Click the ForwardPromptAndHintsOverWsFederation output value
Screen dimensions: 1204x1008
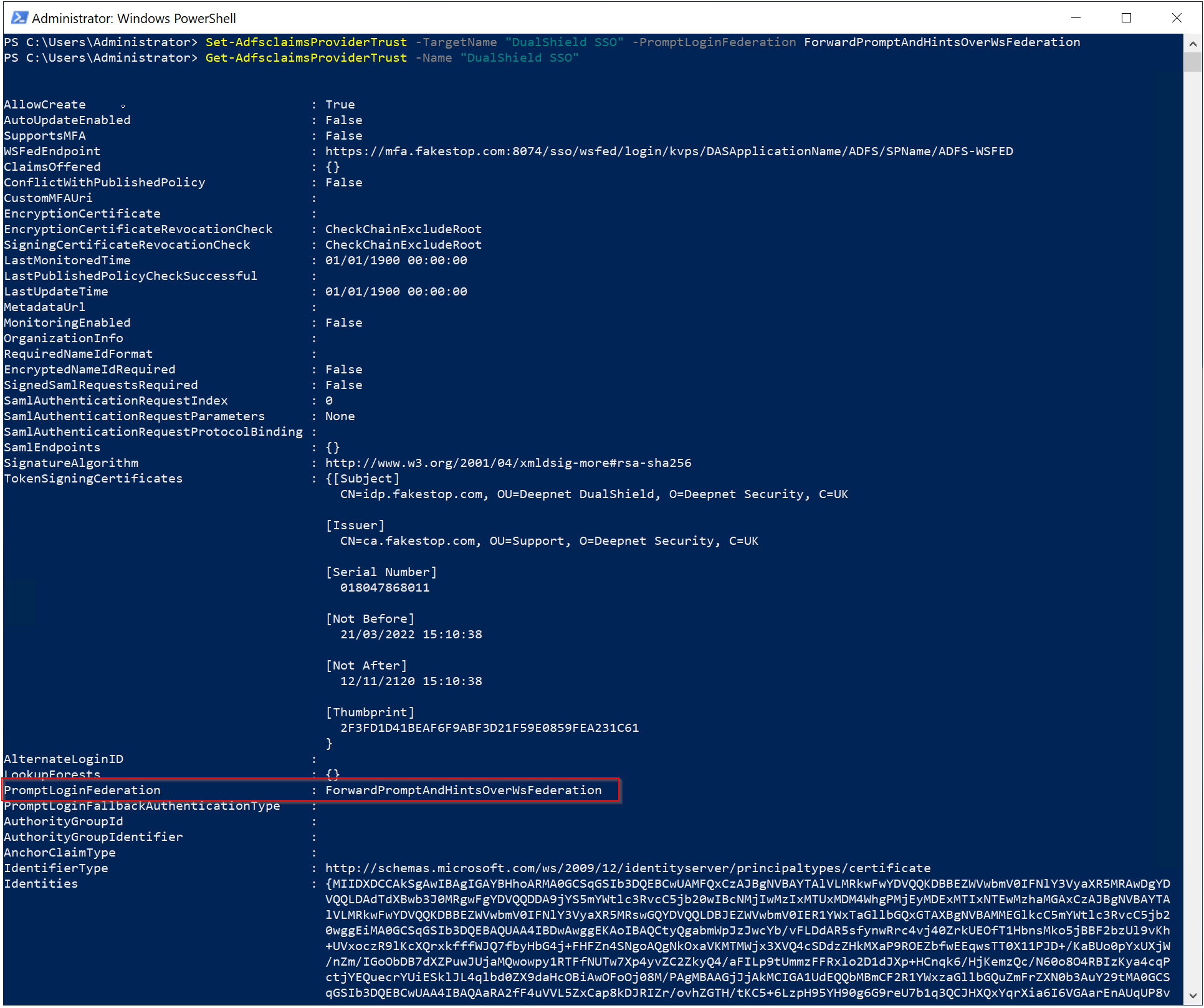coord(463,790)
